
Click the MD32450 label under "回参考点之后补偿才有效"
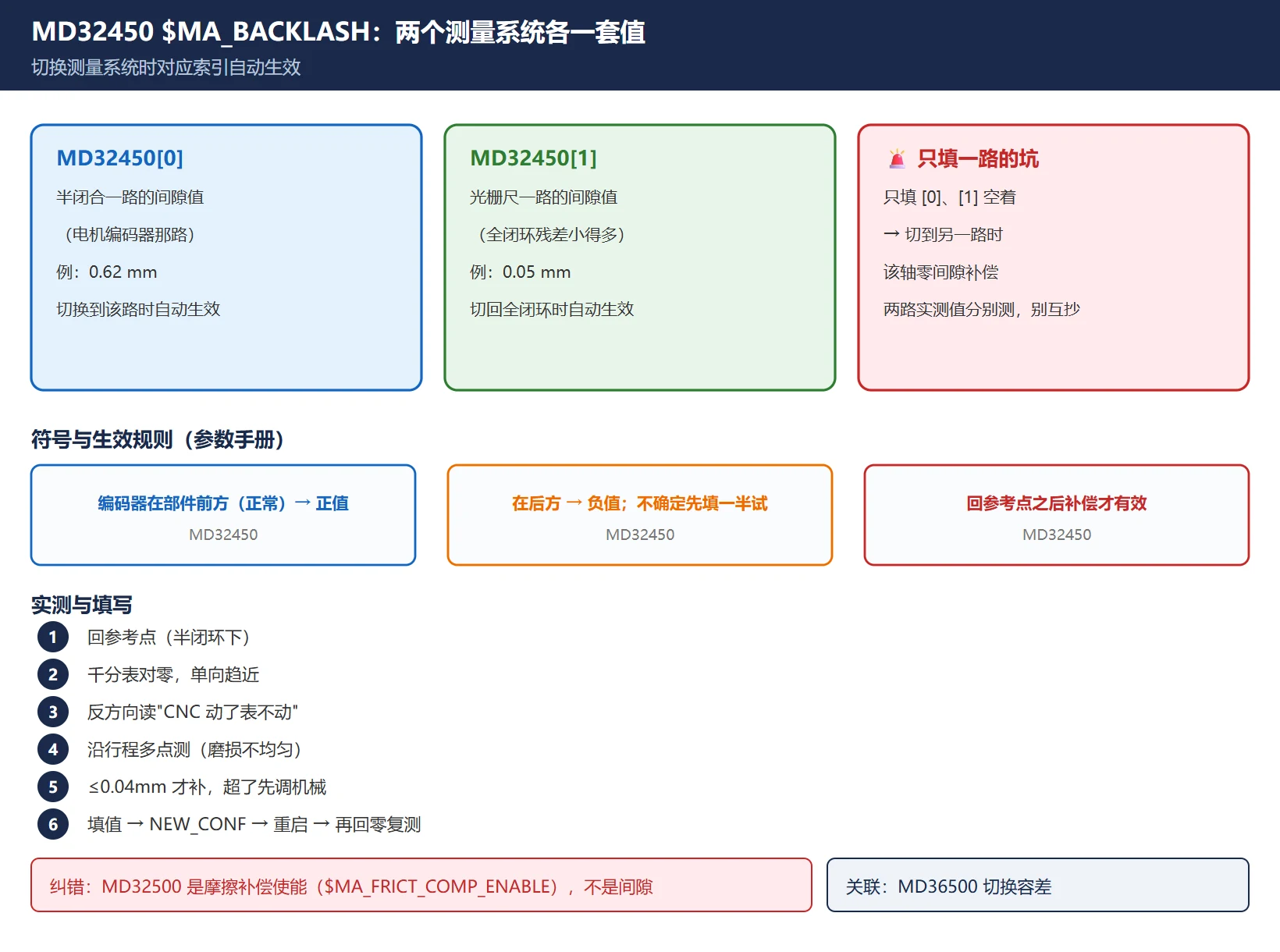pos(1057,535)
